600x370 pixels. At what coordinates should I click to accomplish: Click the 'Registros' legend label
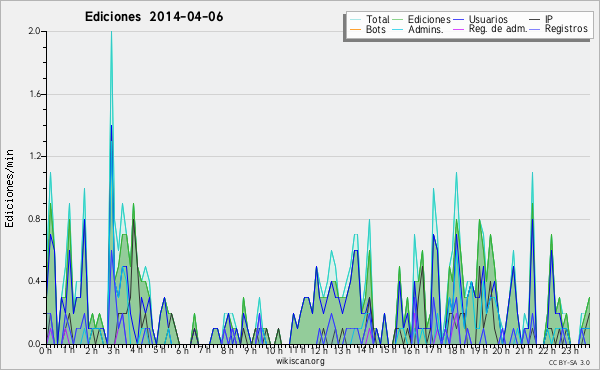566,29
